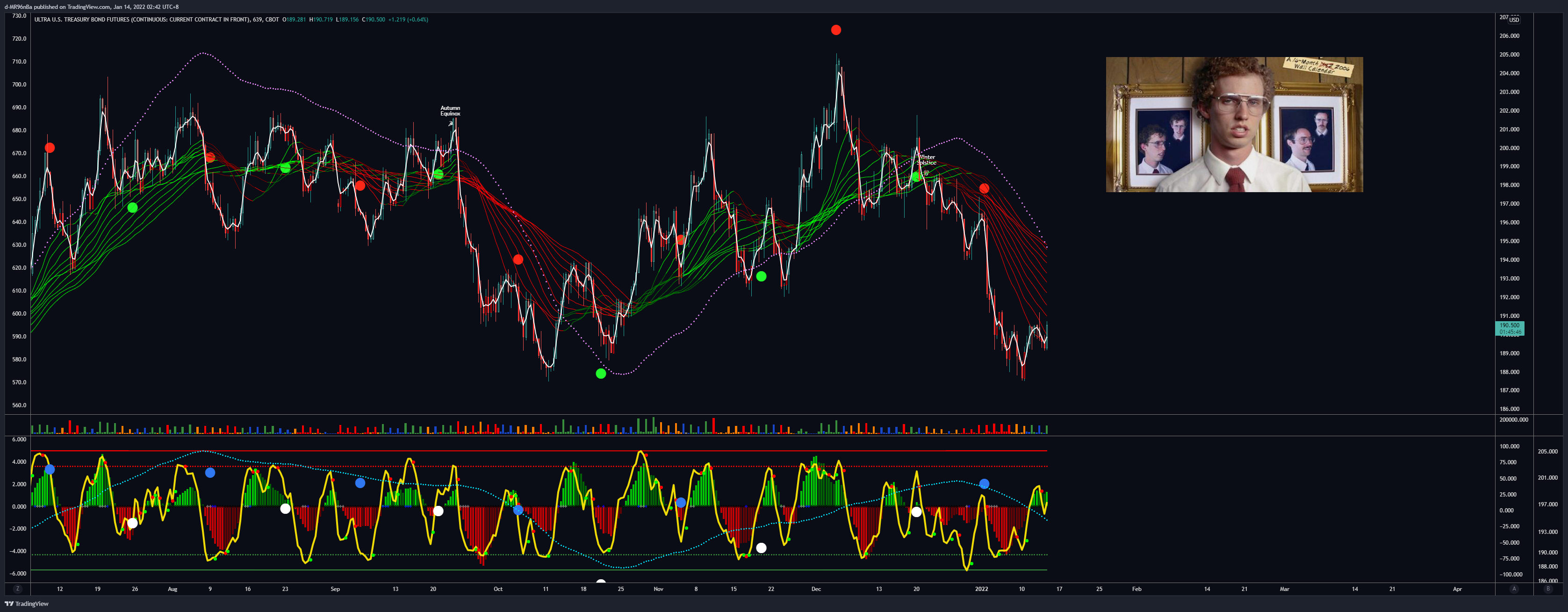Viewport: 1568px width, 612px height.
Task: Click the Nov label on time axis
Action: coord(658,589)
